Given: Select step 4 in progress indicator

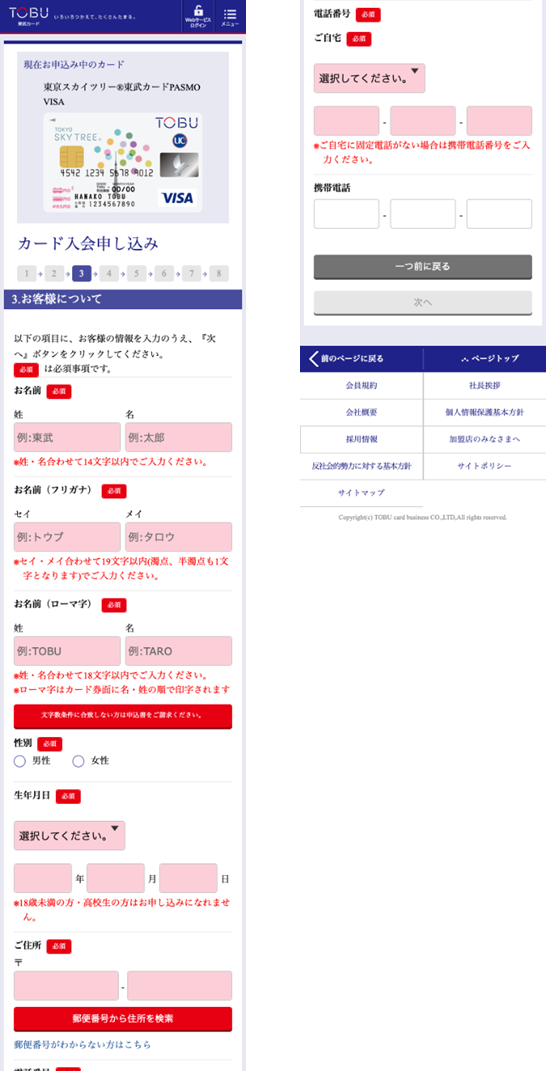Looking at the screenshot, I should click(x=109, y=274).
